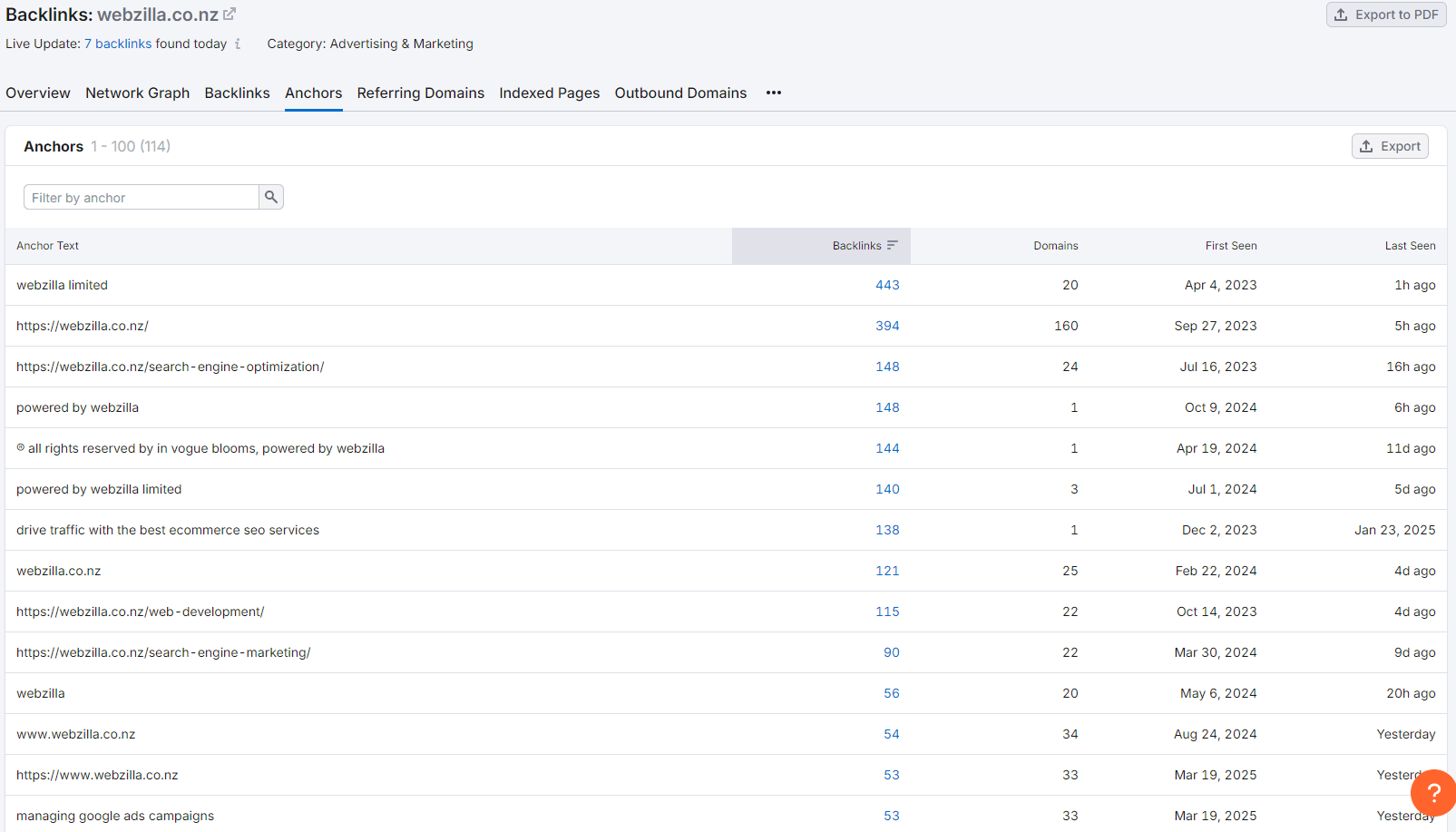Click the Filter by anchor input field
The height and width of the screenshot is (832, 1456).
click(x=142, y=197)
